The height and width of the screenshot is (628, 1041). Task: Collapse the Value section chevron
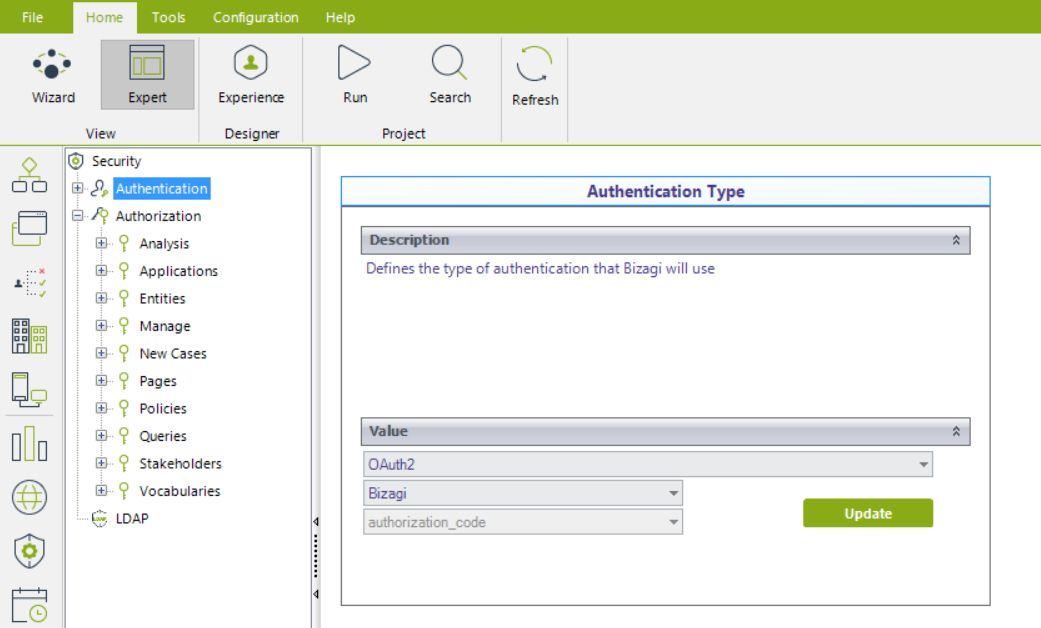956,432
